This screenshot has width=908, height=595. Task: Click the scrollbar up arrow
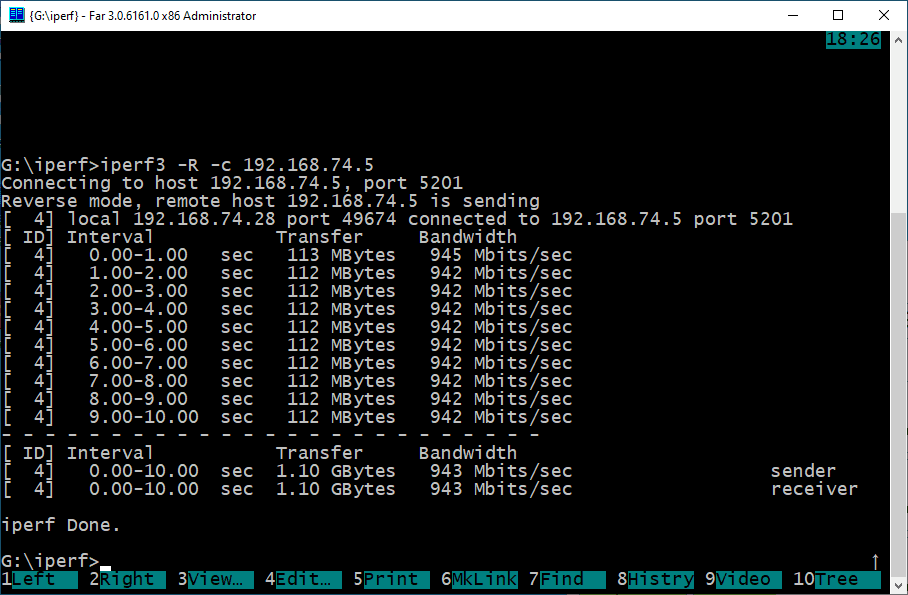point(898,41)
